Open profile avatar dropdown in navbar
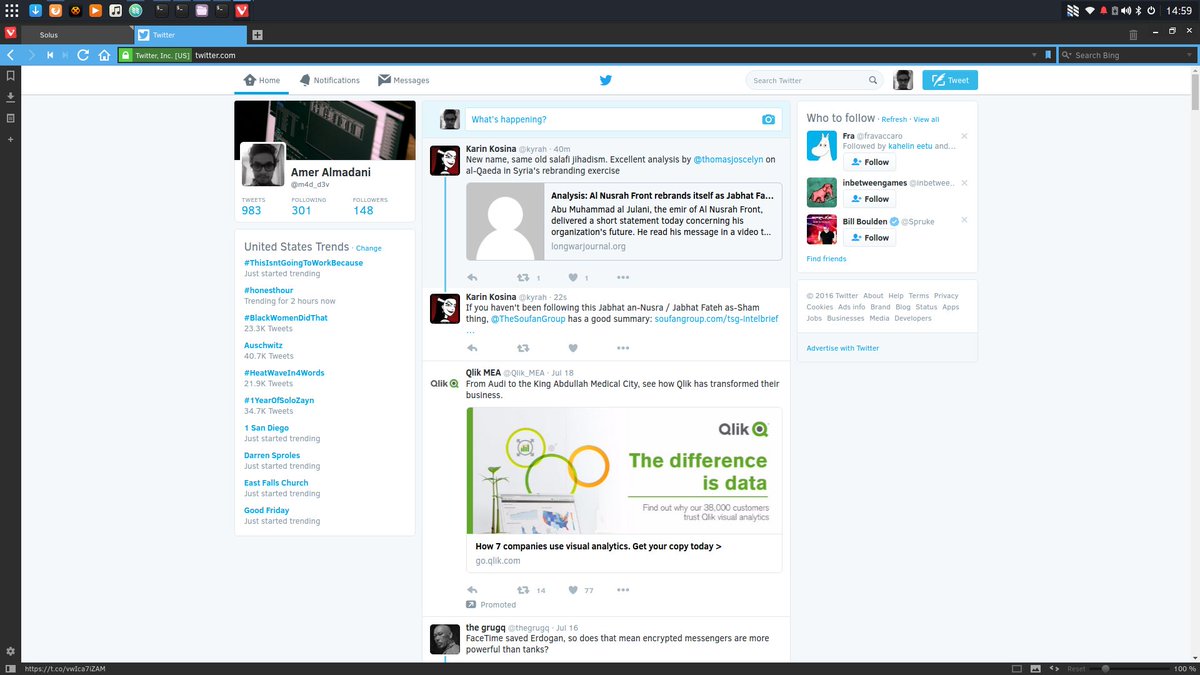The image size is (1200, 675). point(903,80)
